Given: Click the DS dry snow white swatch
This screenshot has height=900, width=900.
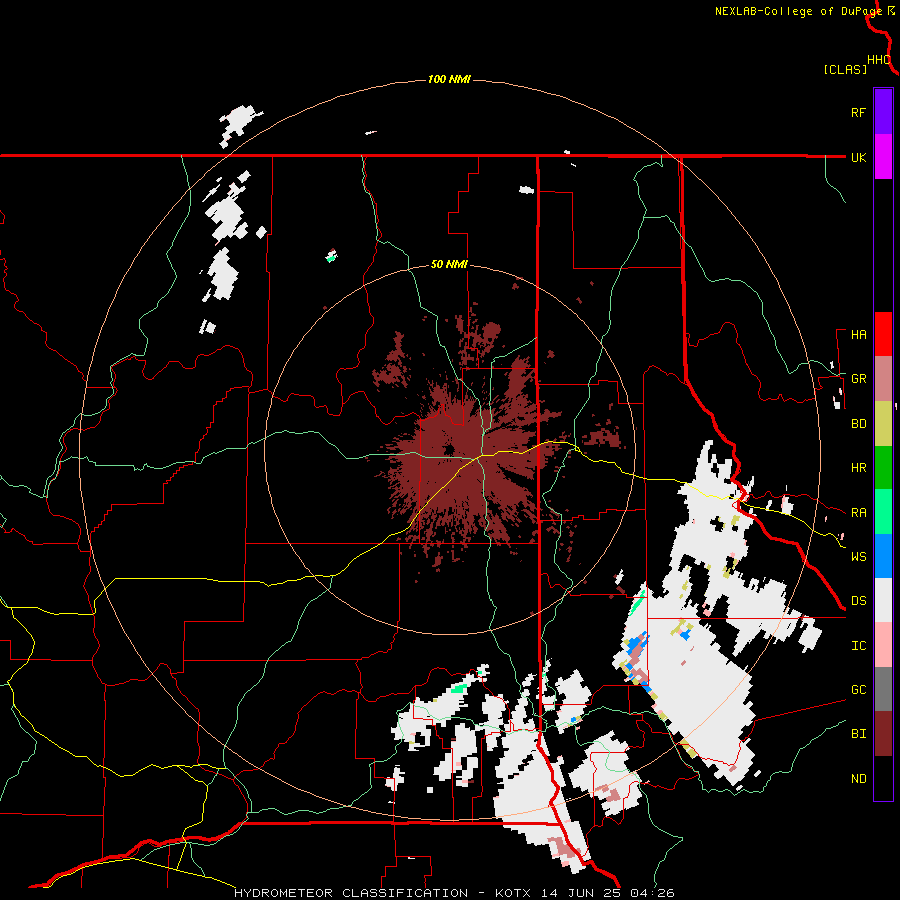Looking at the screenshot, I should point(883,600).
